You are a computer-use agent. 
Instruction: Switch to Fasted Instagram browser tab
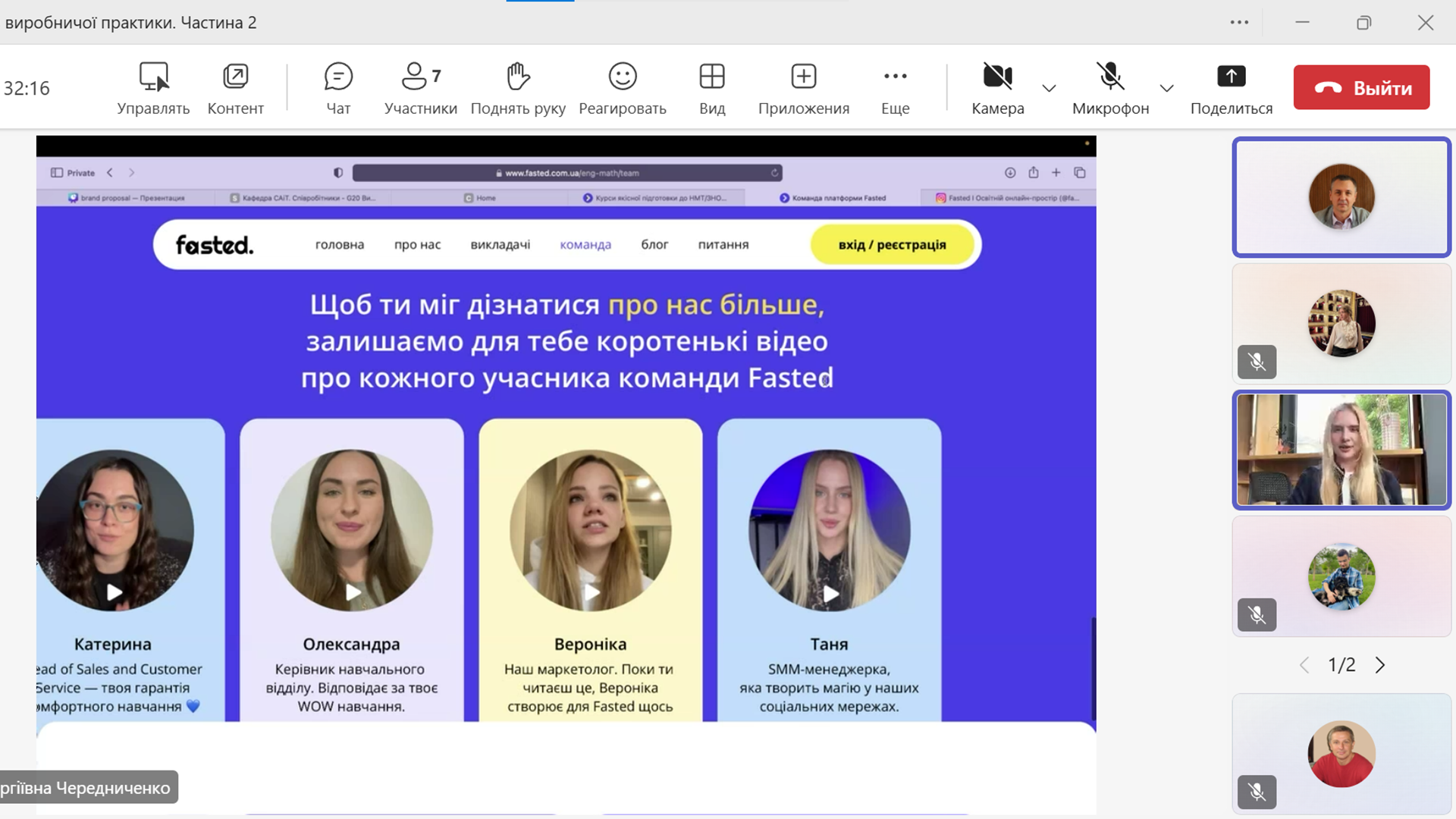[1008, 198]
